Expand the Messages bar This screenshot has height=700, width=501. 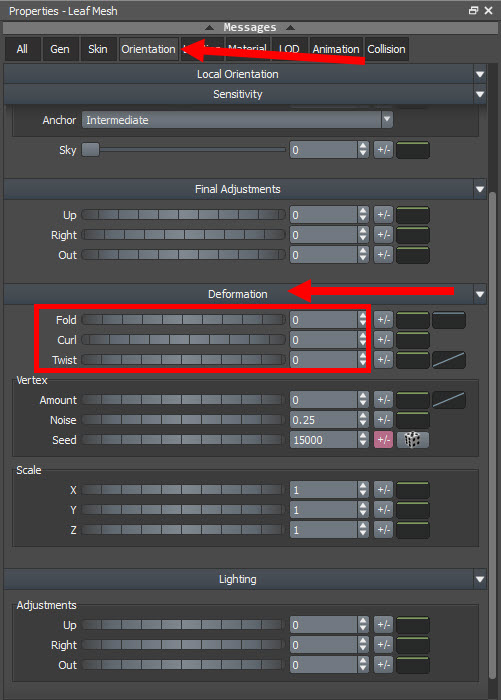coord(250,28)
